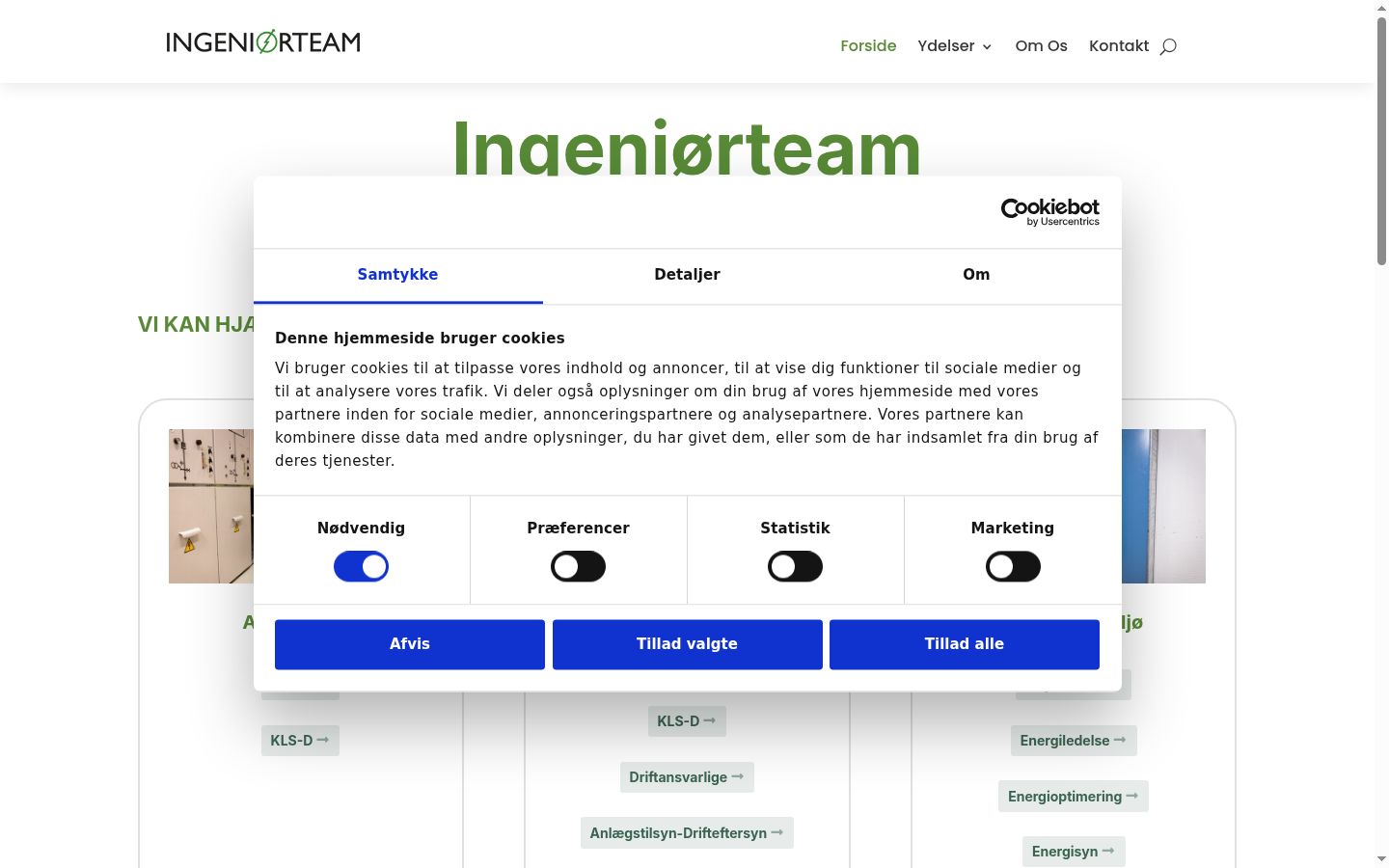Expand the Ydelser dropdown menu
The height and width of the screenshot is (868, 1389).
pos(955,45)
